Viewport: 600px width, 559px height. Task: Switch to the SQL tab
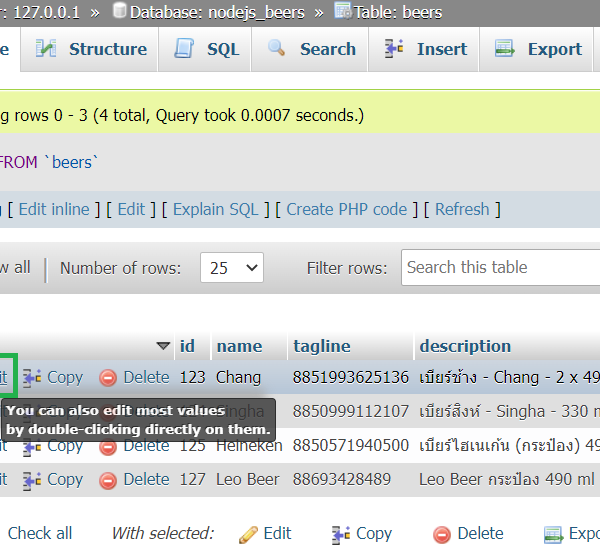(x=207, y=49)
